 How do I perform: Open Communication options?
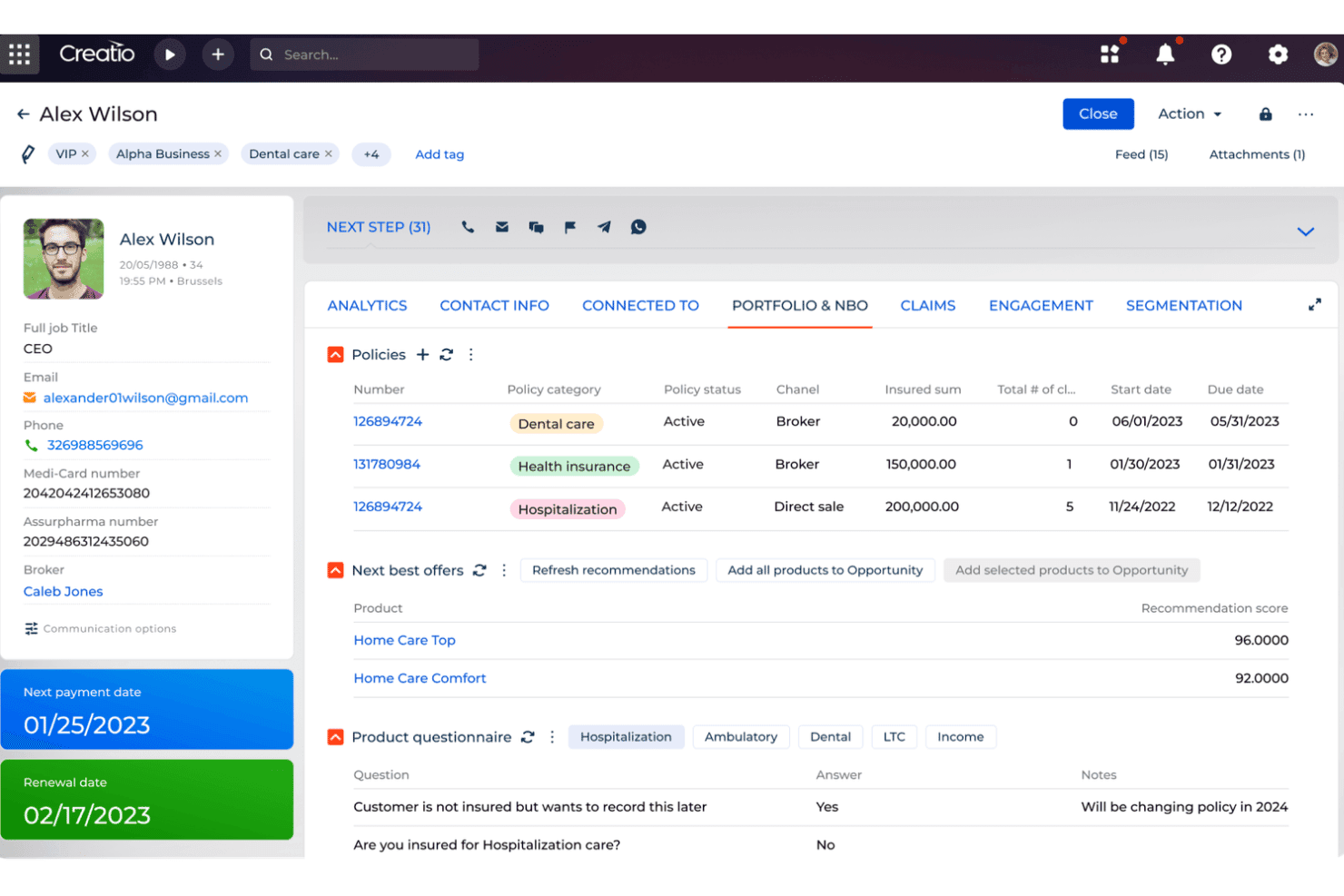tap(100, 628)
